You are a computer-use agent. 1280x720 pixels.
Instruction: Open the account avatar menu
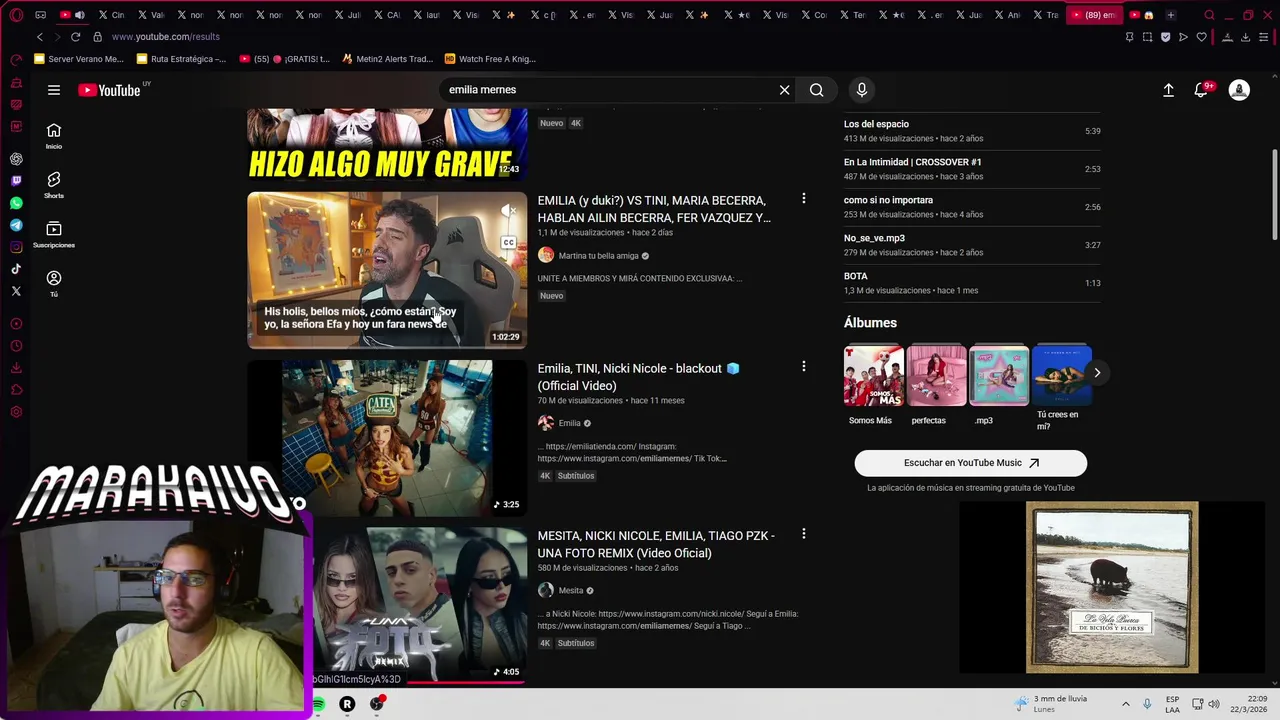click(1239, 90)
